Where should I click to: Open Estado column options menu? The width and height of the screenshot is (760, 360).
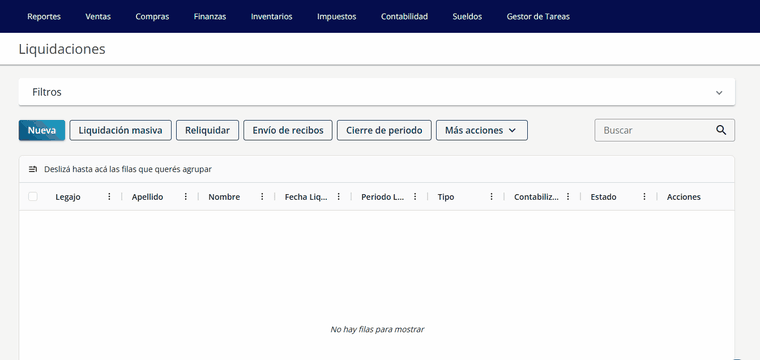tap(645, 197)
